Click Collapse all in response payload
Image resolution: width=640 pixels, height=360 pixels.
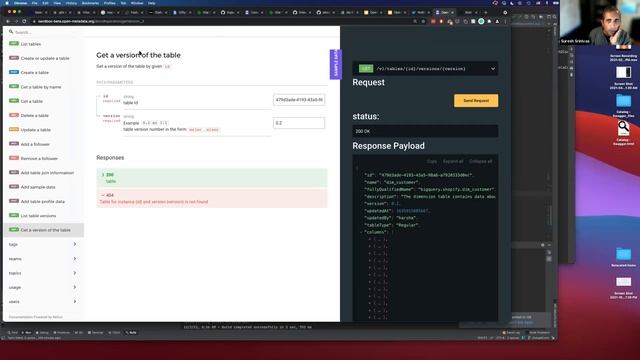[x=480, y=161]
